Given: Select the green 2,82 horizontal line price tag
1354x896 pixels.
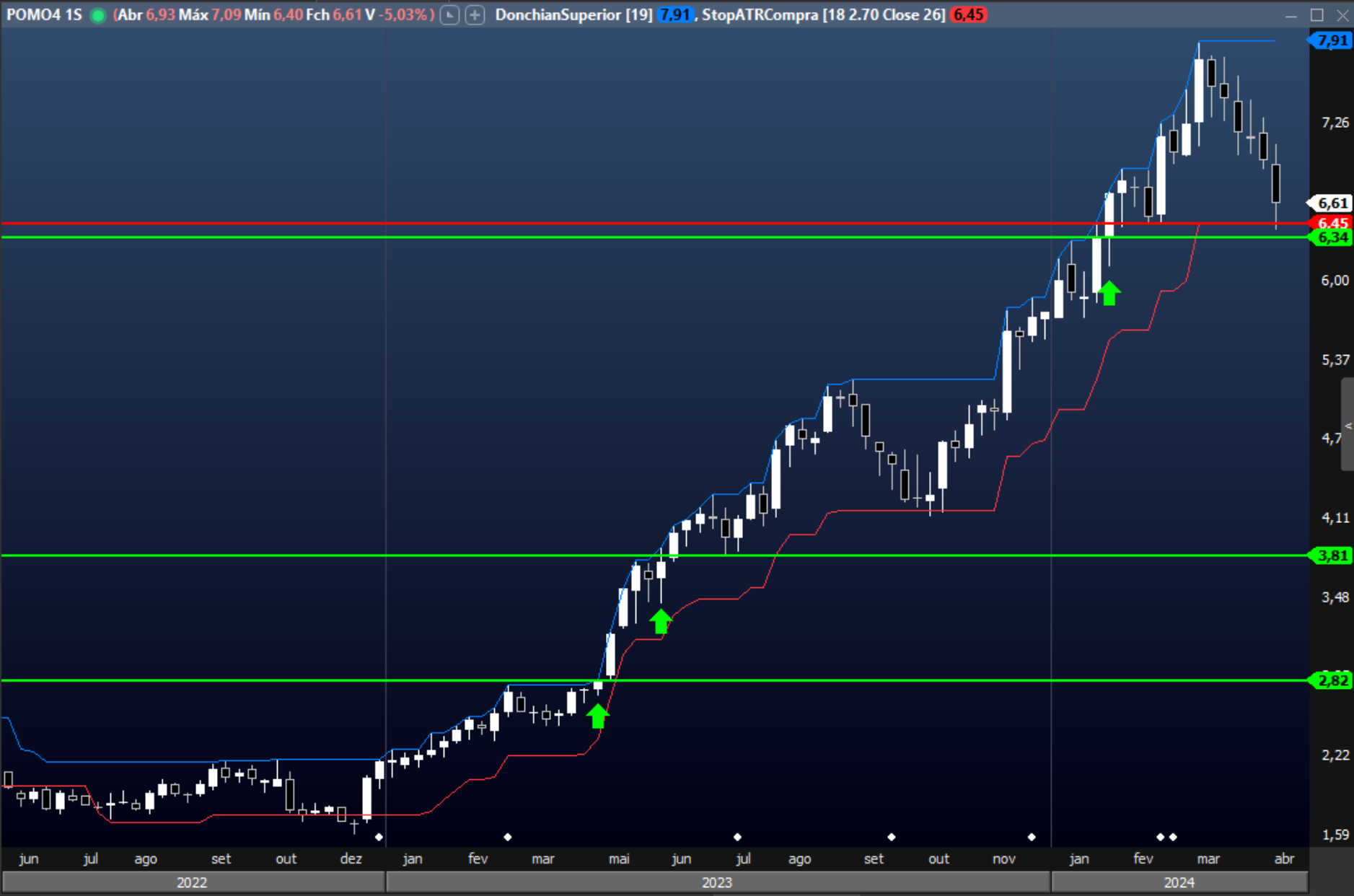Looking at the screenshot, I should (x=1332, y=680).
